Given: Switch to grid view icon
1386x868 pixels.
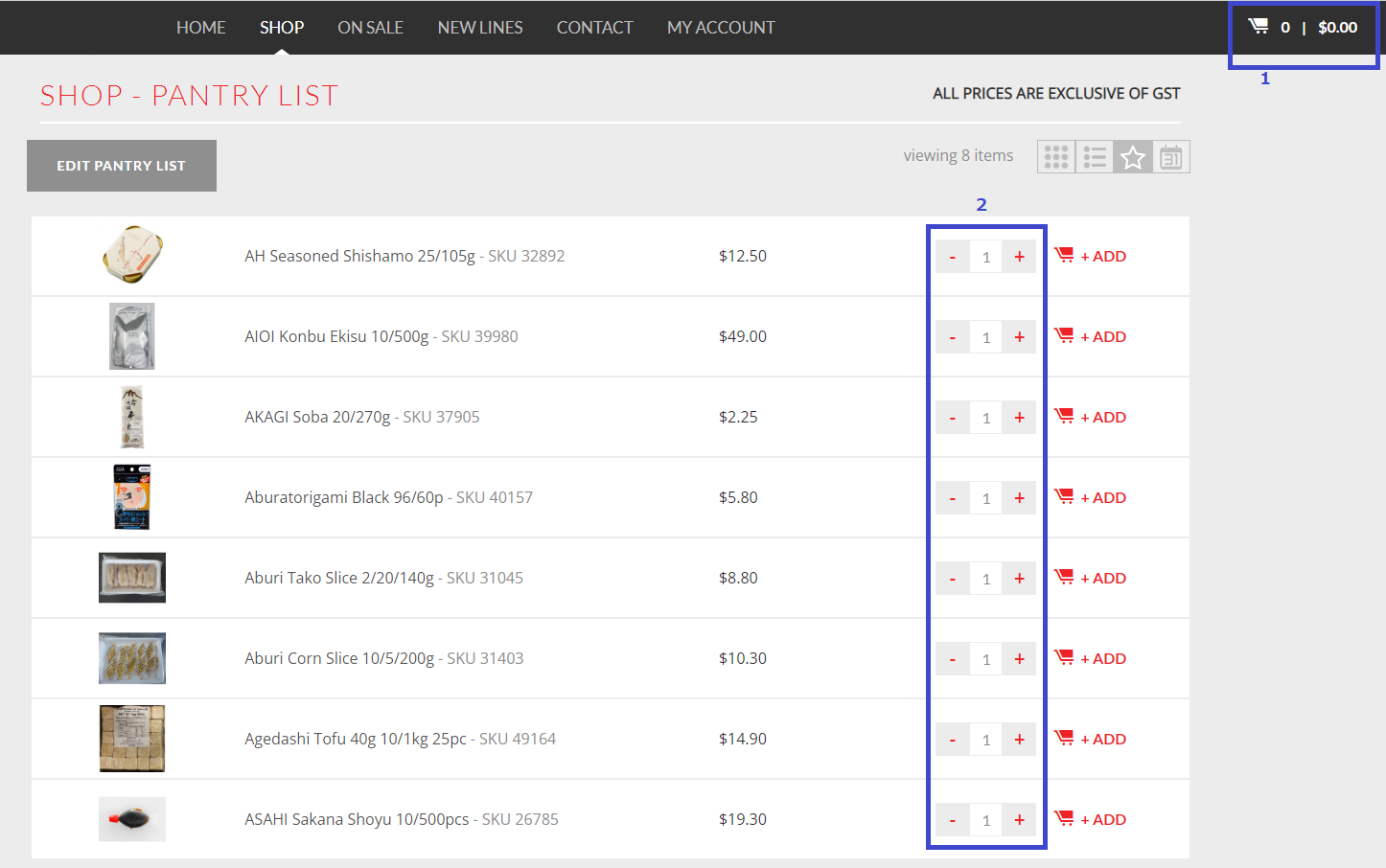Looking at the screenshot, I should coord(1056,157).
